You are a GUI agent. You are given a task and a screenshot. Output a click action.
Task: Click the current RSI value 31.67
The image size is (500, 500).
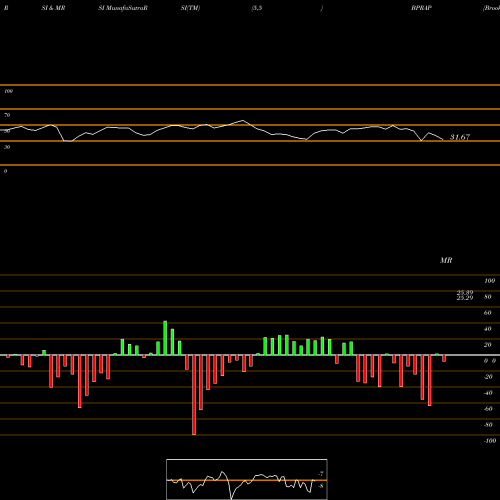460,137
